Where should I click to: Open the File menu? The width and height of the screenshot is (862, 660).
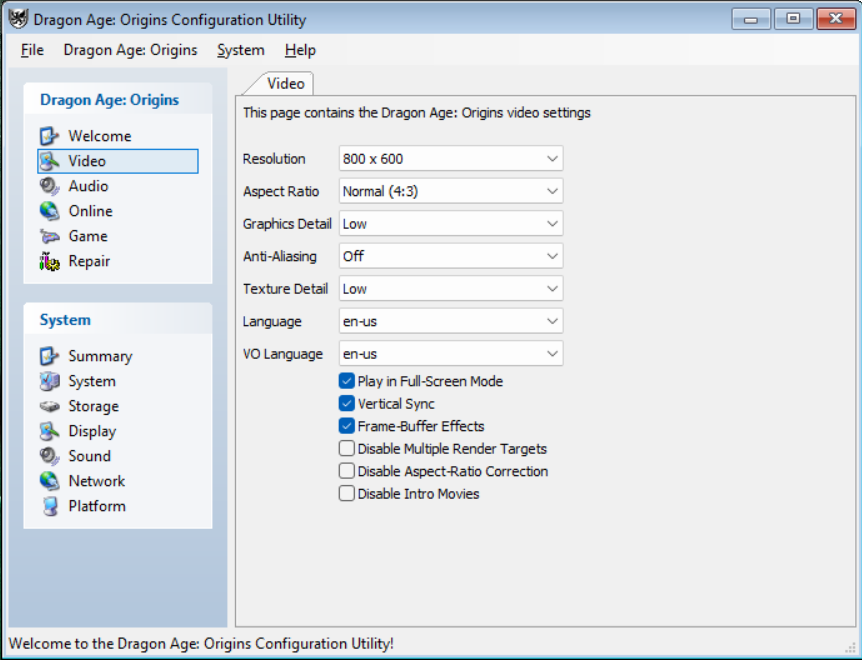pyautogui.click(x=32, y=50)
